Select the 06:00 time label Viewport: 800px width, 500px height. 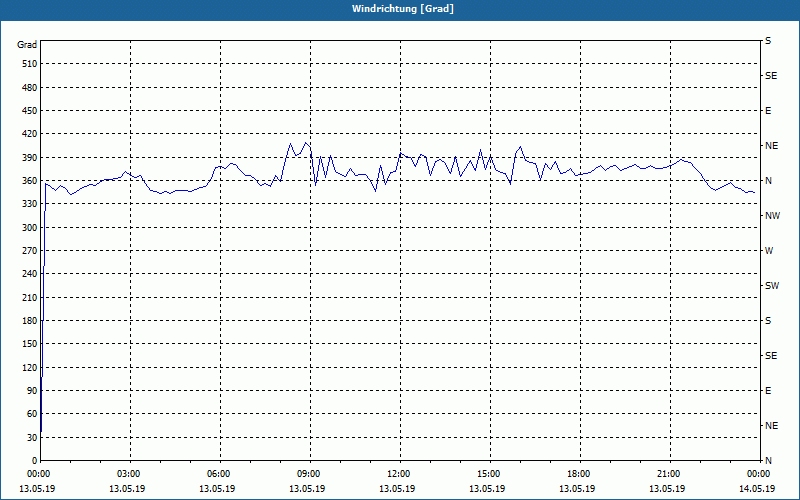pyautogui.click(x=220, y=473)
